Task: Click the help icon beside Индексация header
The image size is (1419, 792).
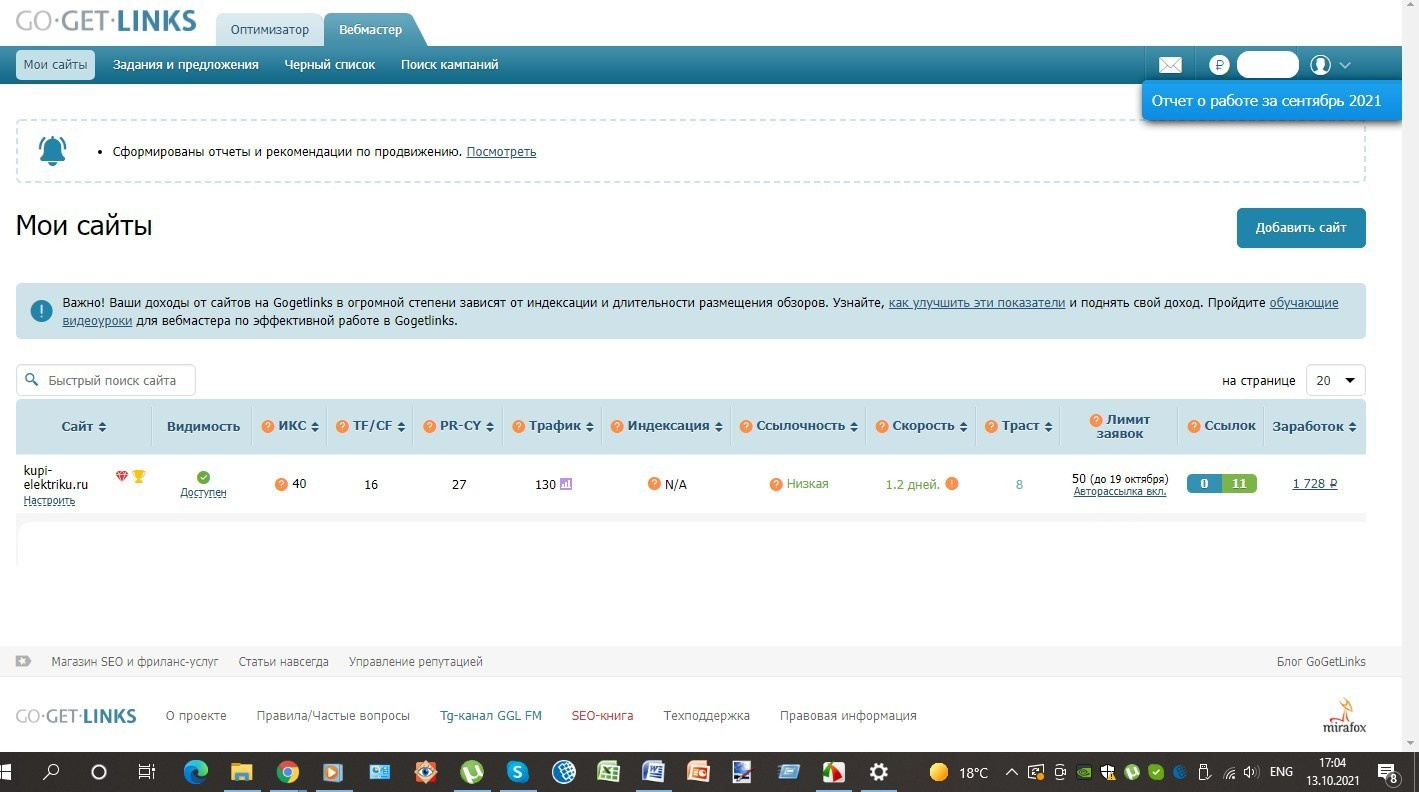Action: coord(617,426)
